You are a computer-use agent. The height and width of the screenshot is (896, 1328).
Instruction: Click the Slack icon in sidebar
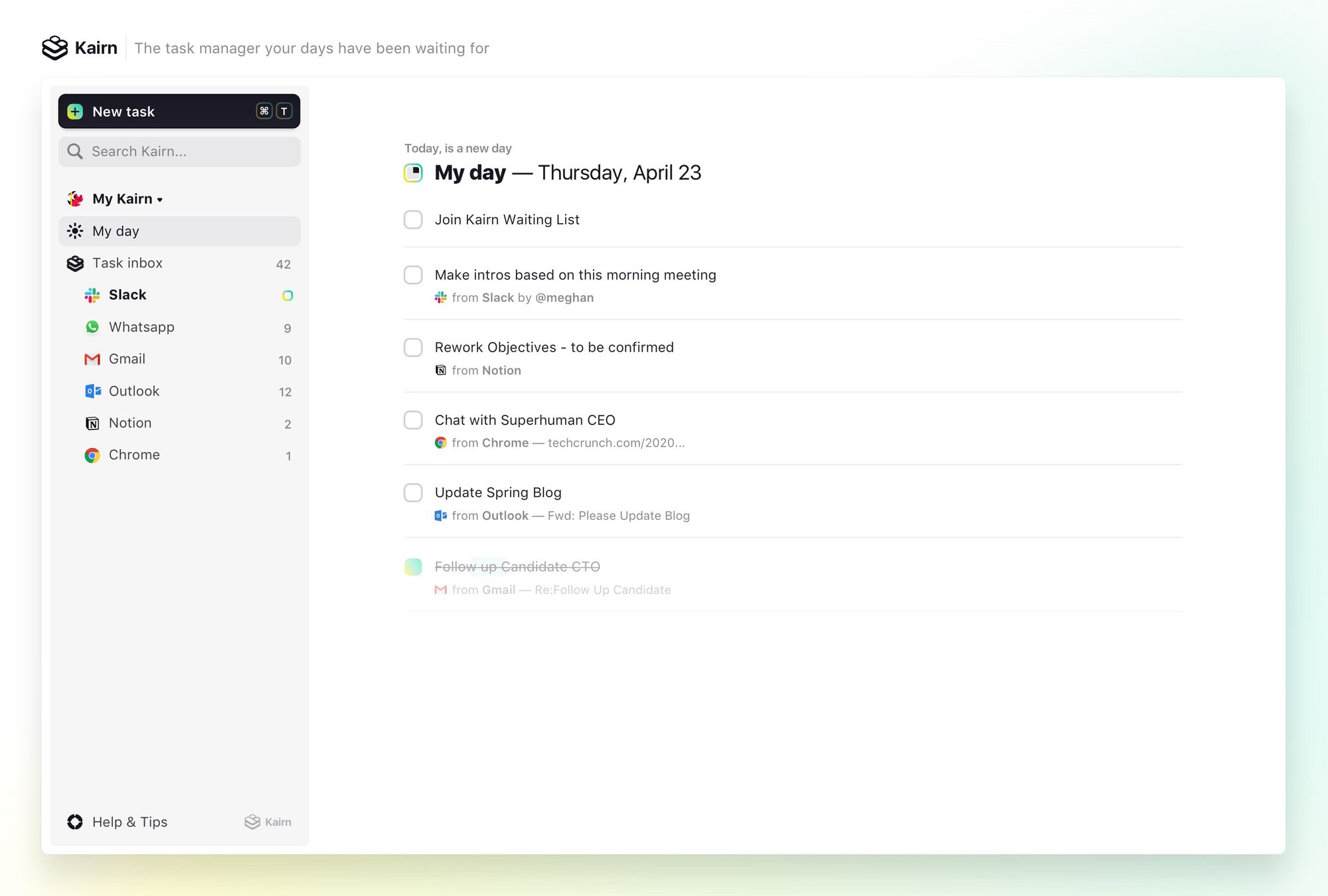92,295
